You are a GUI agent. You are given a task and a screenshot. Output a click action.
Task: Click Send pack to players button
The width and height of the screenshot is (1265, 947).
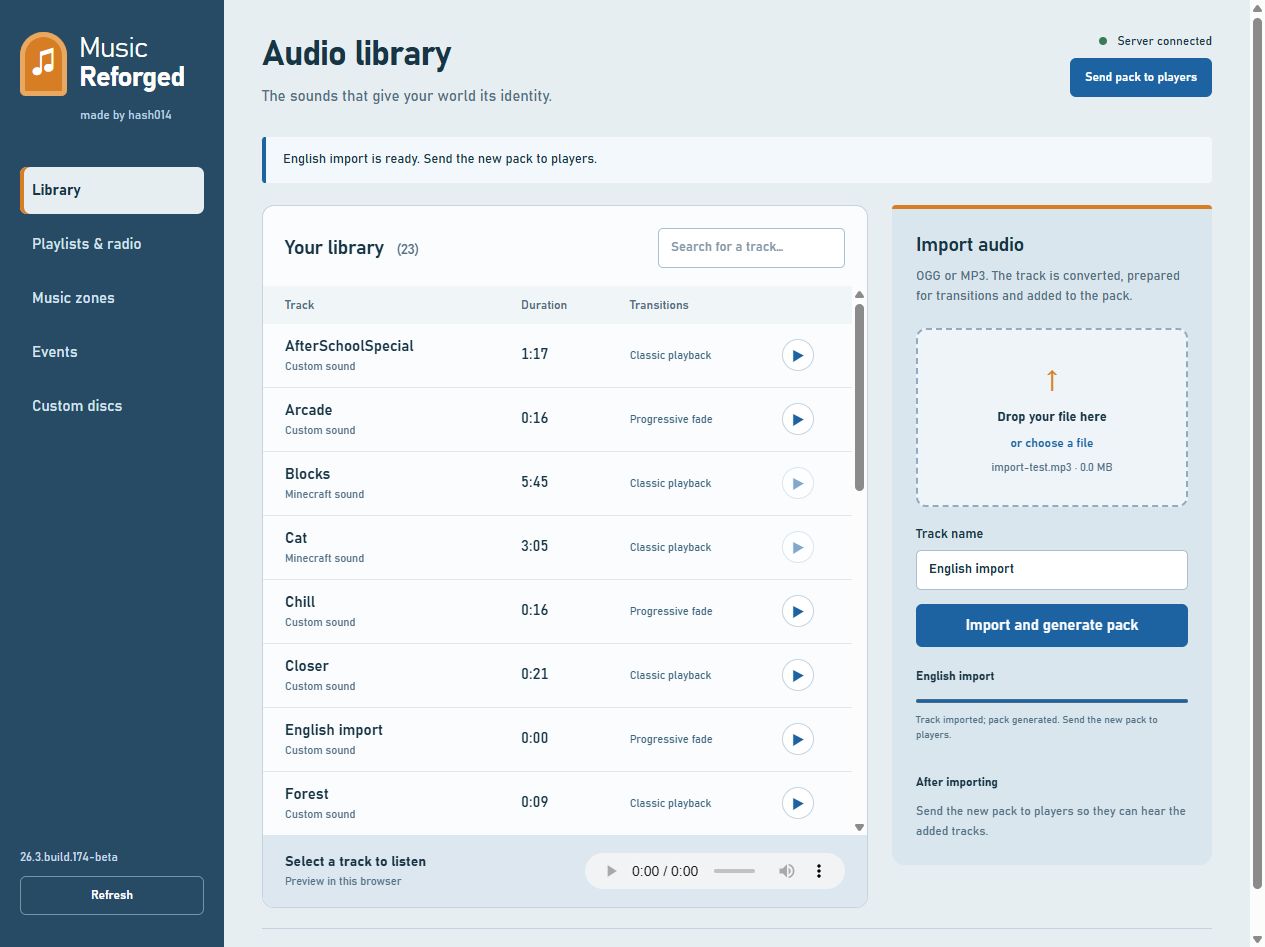[x=1140, y=77]
